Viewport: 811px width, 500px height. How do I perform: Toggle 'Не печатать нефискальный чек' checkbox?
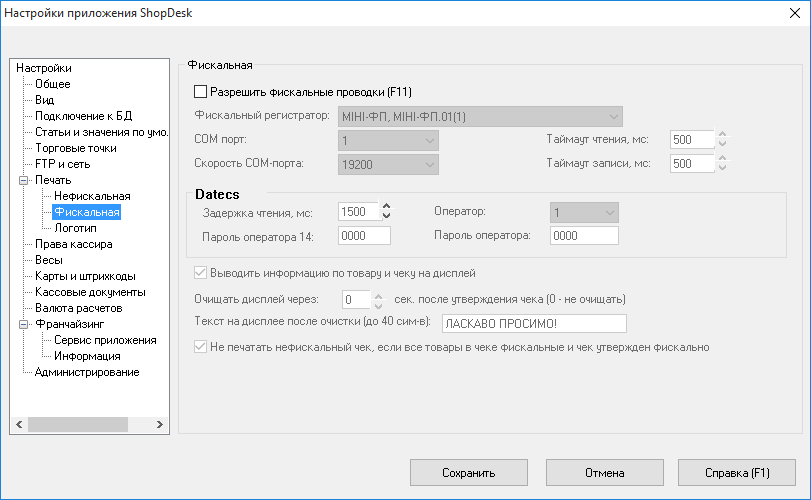(200, 347)
